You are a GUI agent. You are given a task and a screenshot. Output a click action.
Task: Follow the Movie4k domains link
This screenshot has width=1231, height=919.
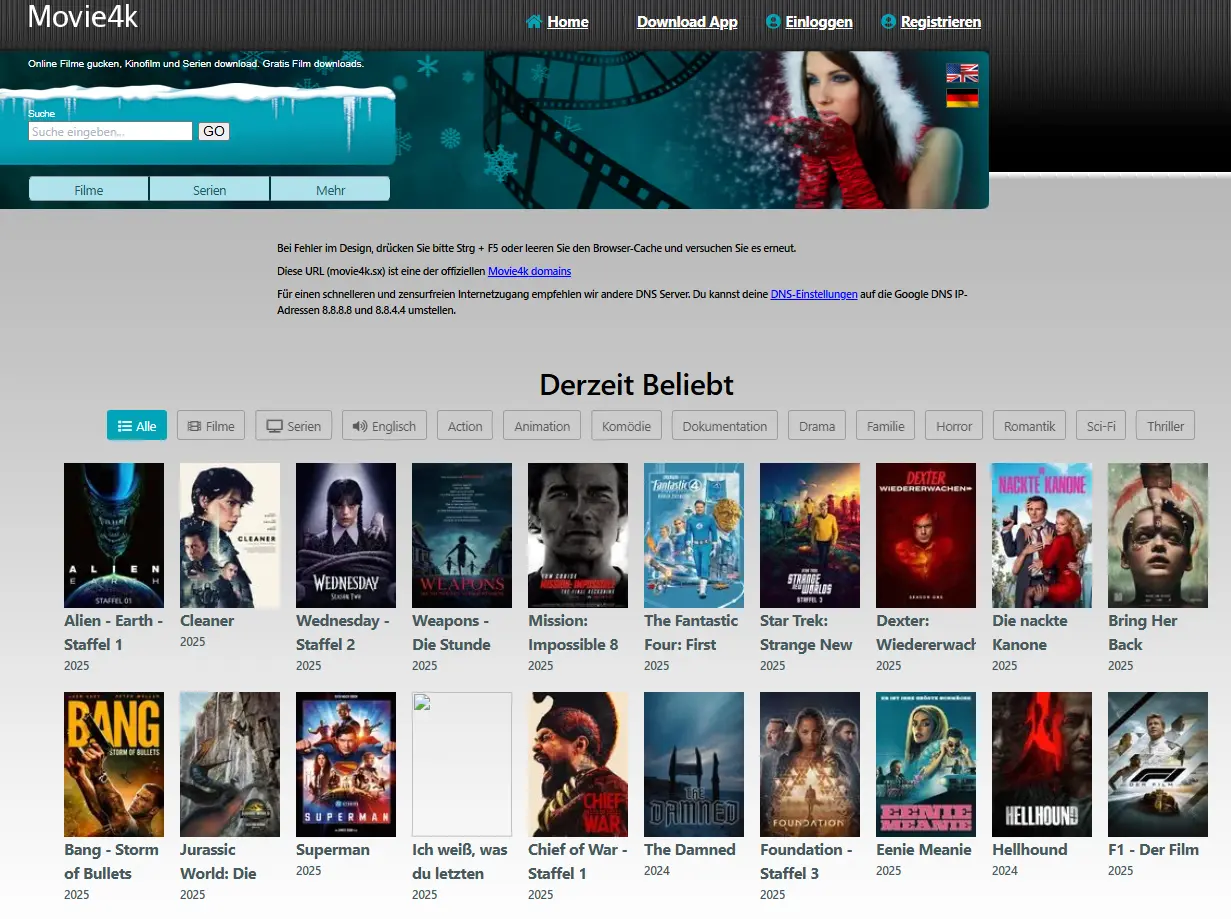coord(529,271)
